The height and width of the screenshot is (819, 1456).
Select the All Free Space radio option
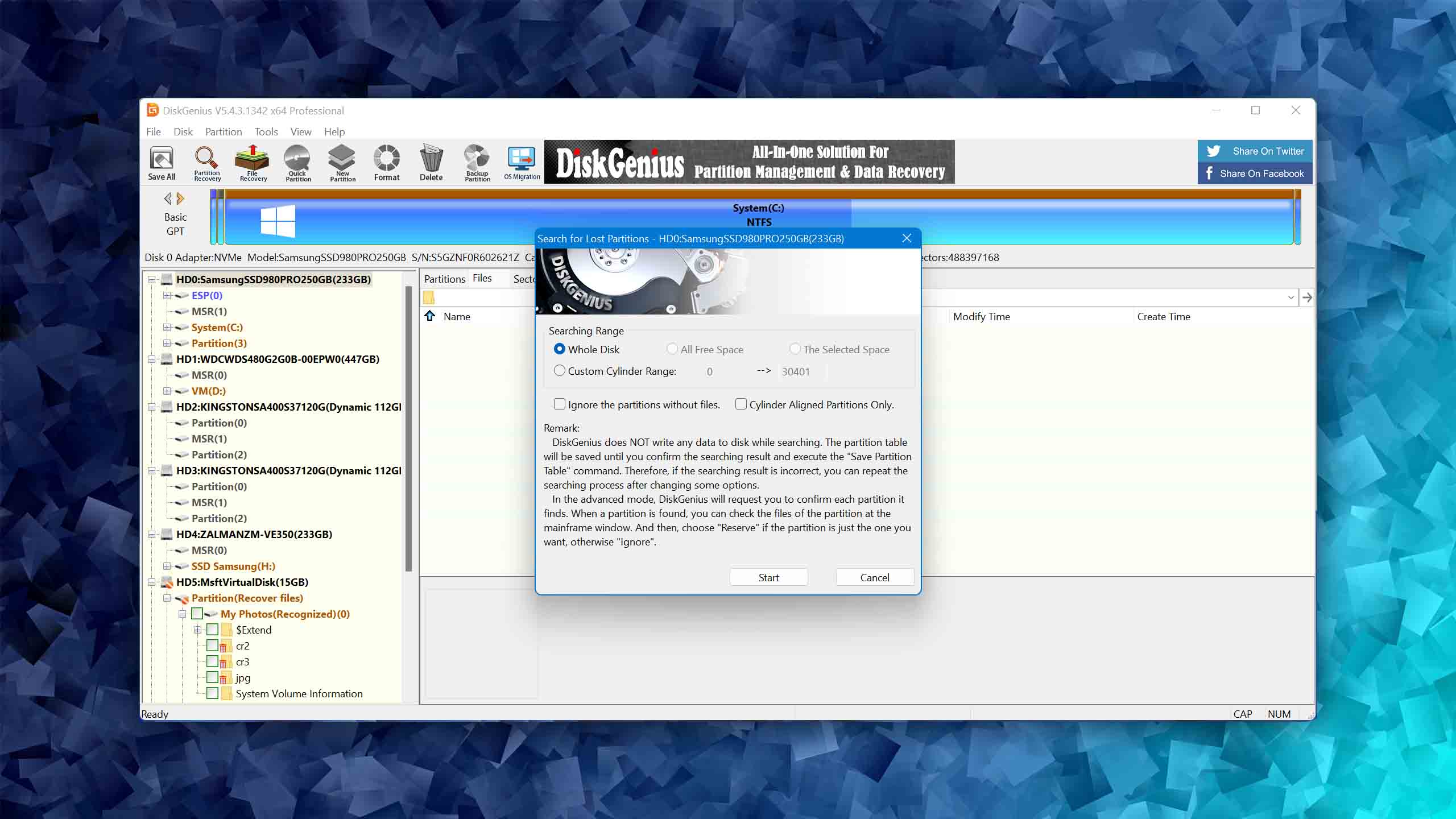click(672, 349)
